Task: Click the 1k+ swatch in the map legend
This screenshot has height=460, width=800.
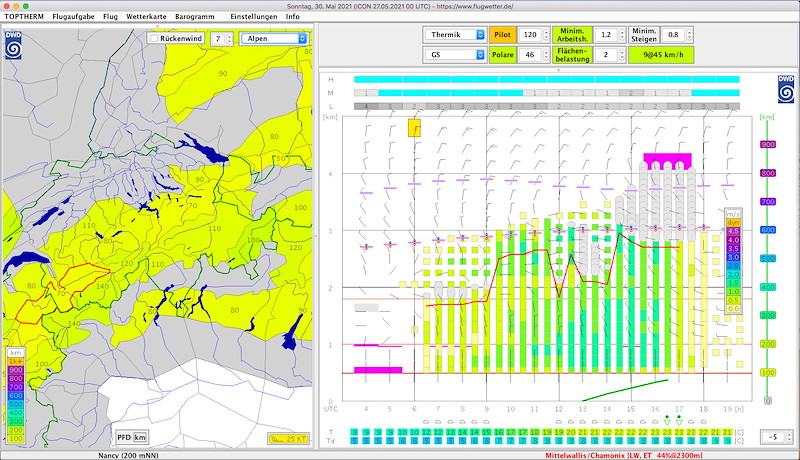Action: [x=16, y=362]
